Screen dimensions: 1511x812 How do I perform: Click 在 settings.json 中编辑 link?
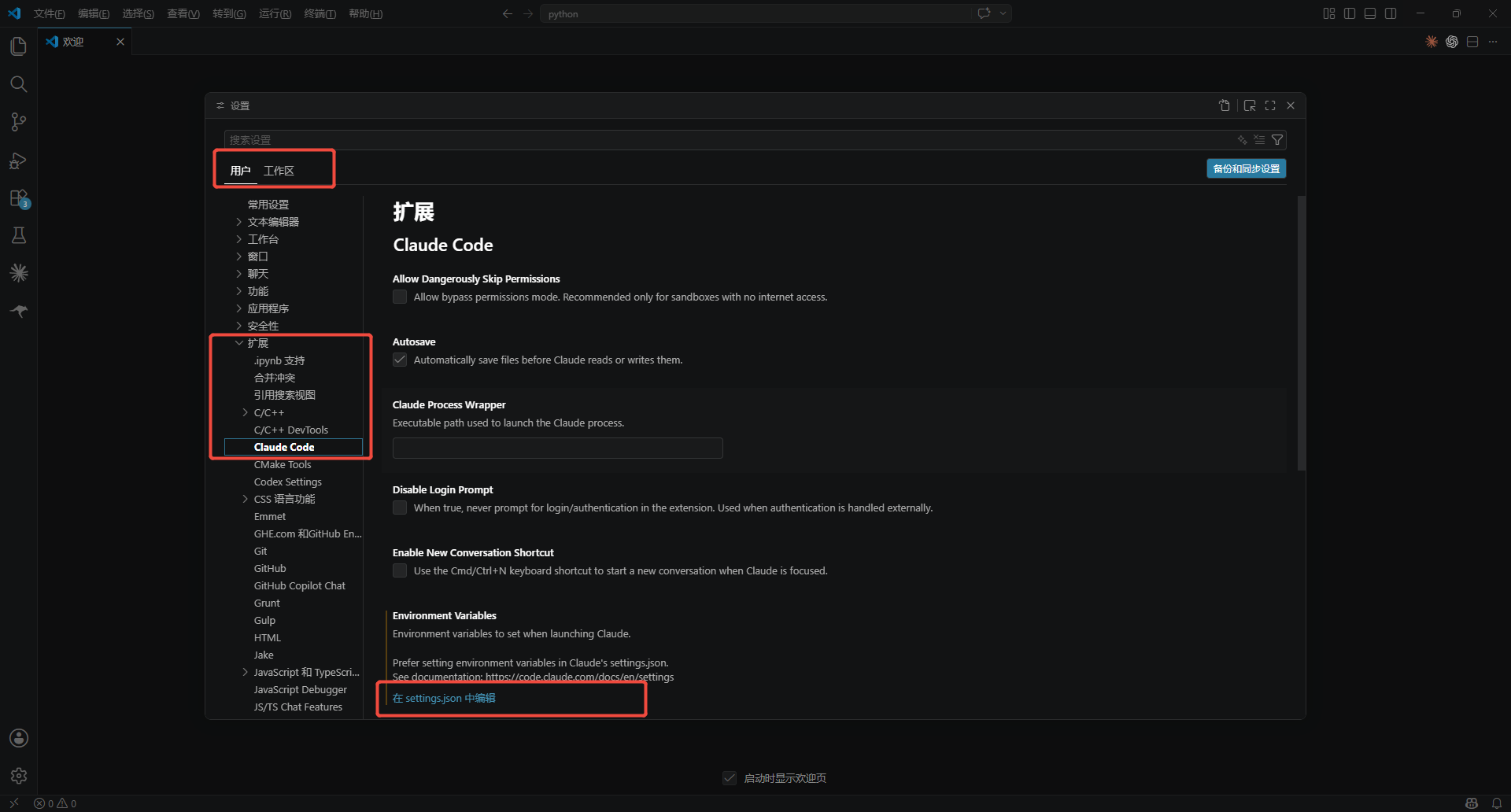click(444, 698)
